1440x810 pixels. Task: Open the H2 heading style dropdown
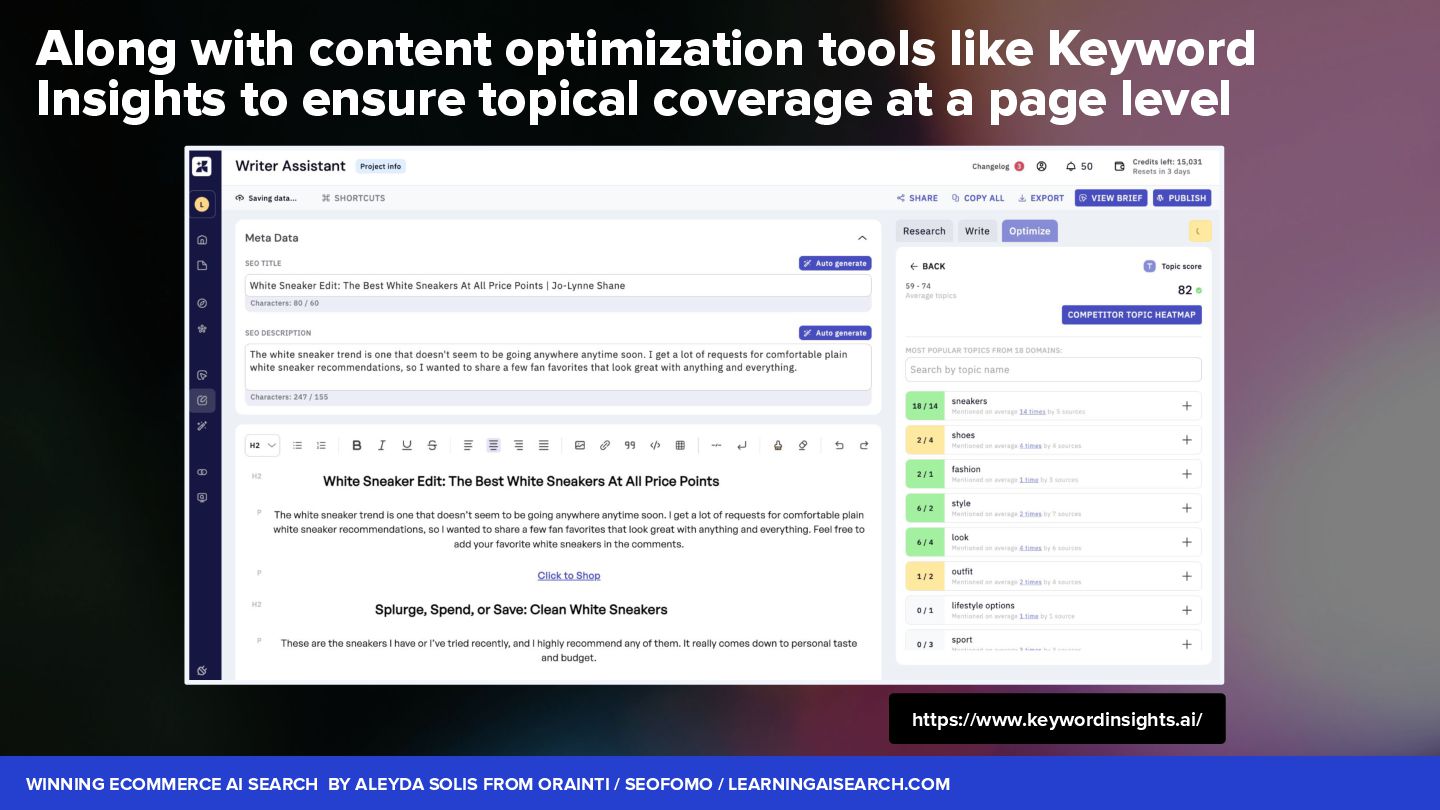coord(263,445)
